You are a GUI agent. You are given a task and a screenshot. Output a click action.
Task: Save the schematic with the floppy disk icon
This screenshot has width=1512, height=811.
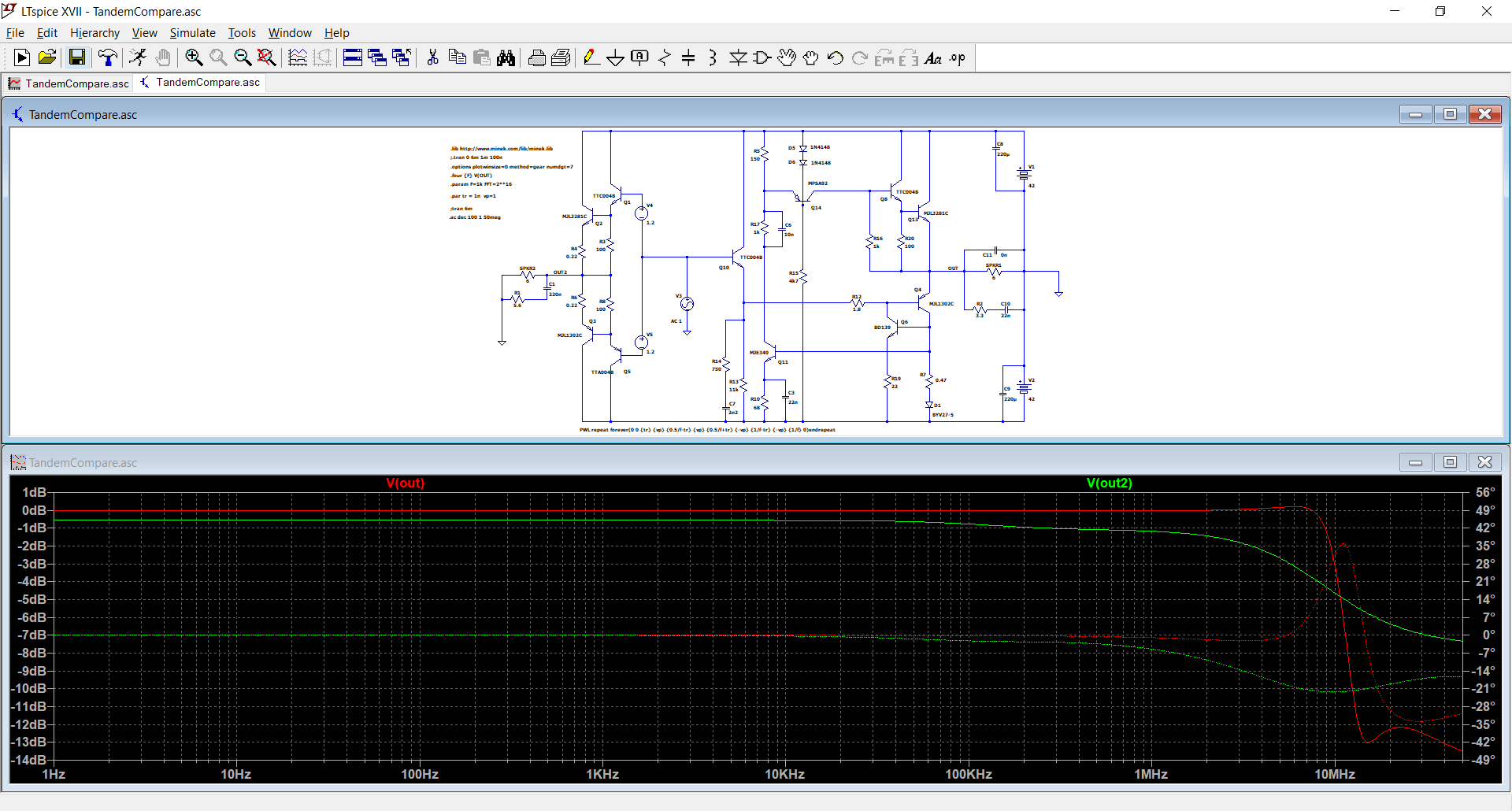(x=76, y=57)
